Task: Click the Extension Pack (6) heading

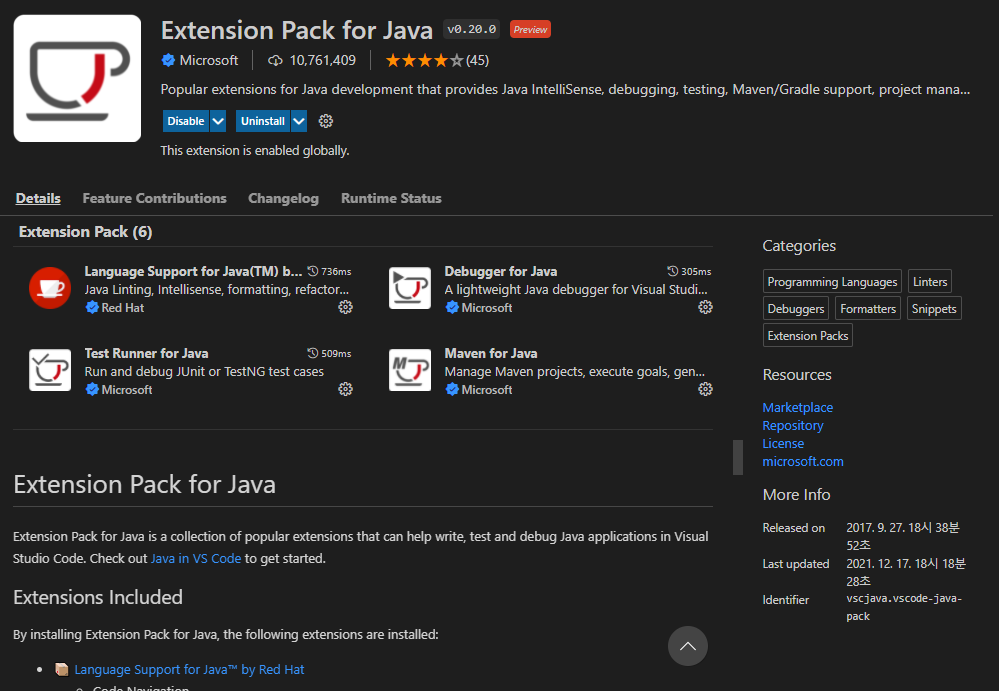Action: pyautogui.click(x=85, y=232)
